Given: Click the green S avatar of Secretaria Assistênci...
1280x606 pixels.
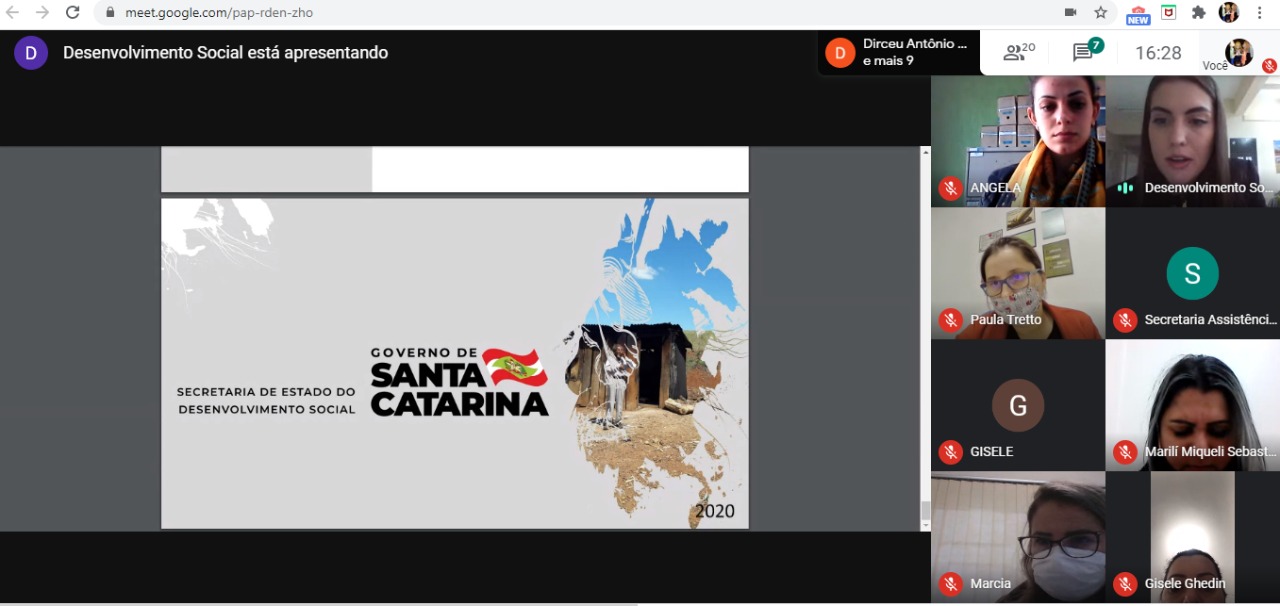Looking at the screenshot, I should pyautogui.click(x=1193, y=273).
